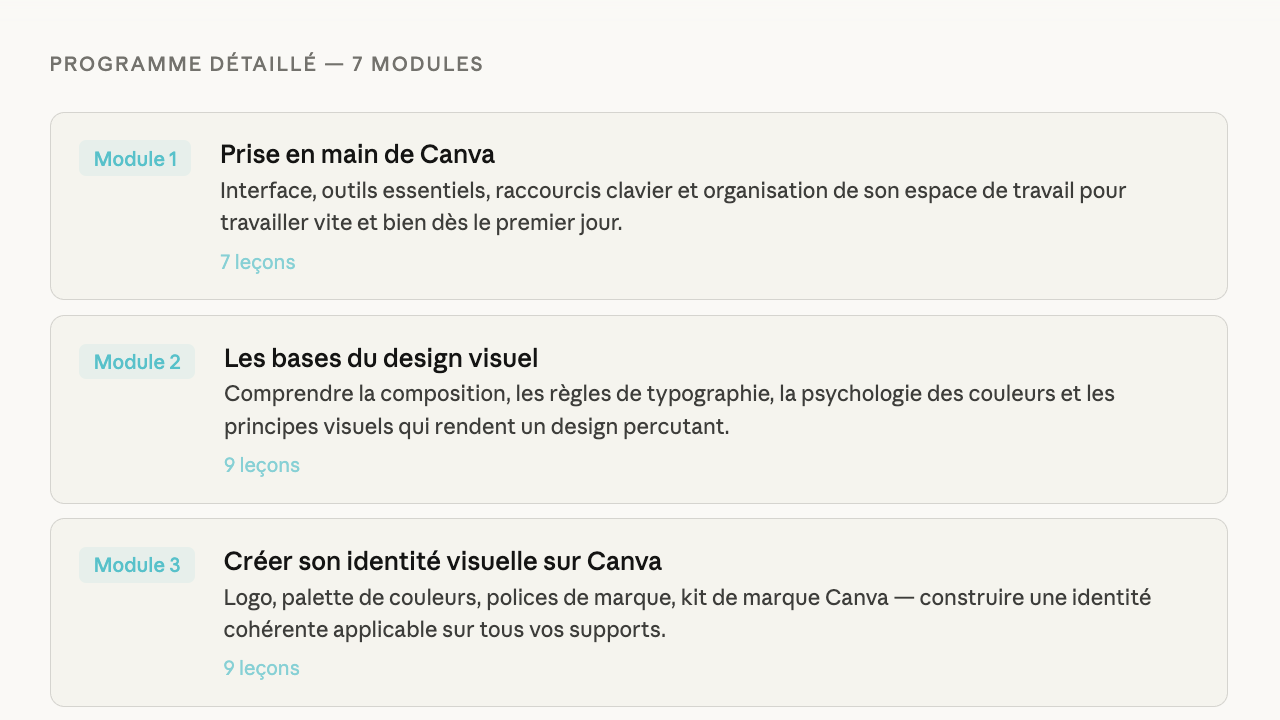
Task: Click the text 'travailler vite et bien dès le premier jour'
Action: click(x=420, y=222)
